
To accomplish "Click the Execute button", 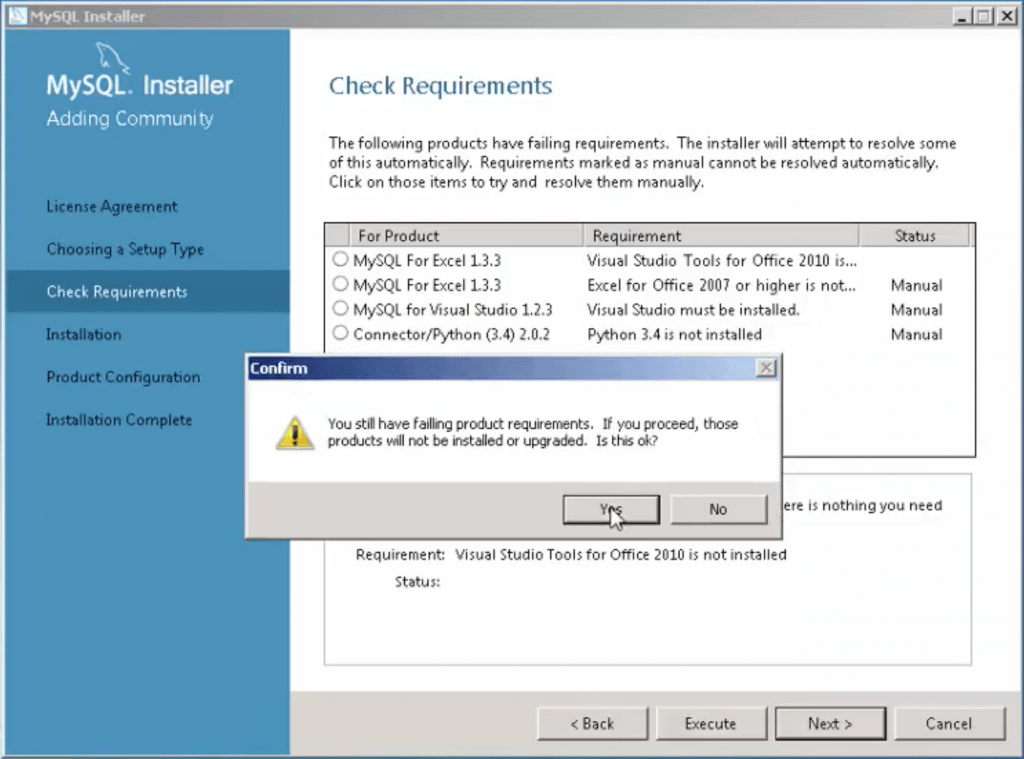I will pyautogui.click(x=711, y=723).
